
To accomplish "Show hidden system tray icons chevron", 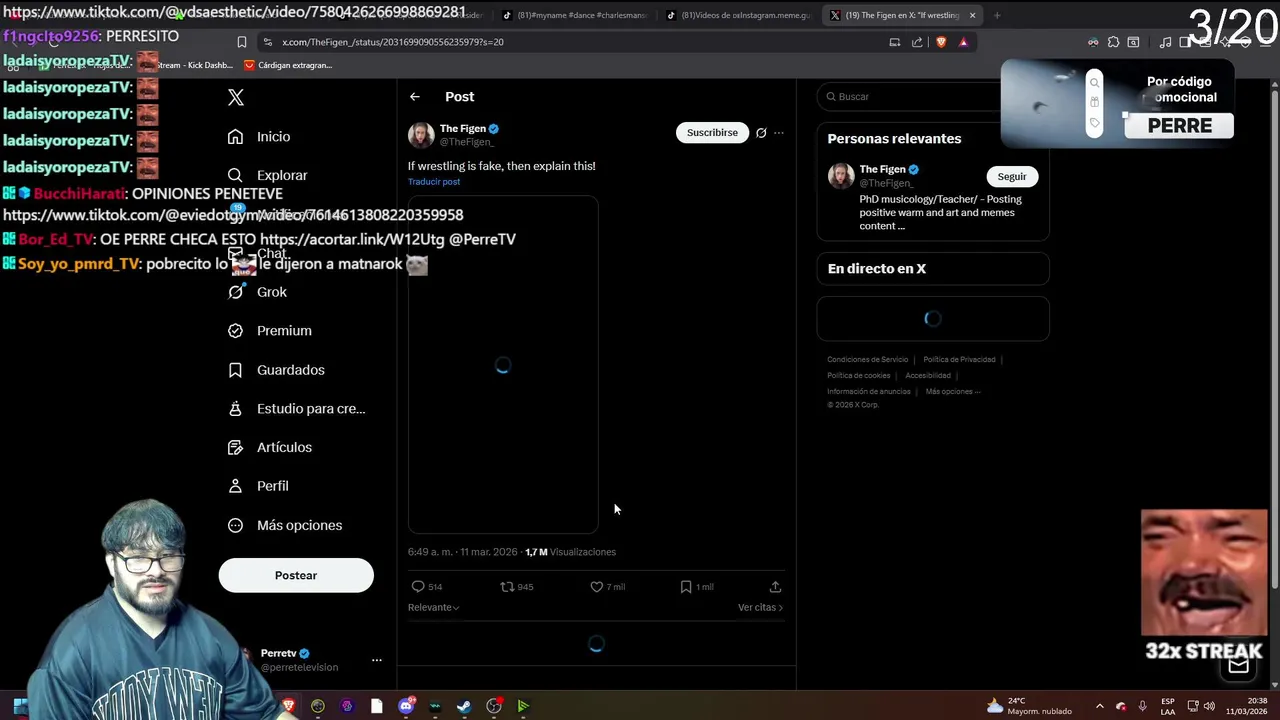I will tap(1099, 706).
